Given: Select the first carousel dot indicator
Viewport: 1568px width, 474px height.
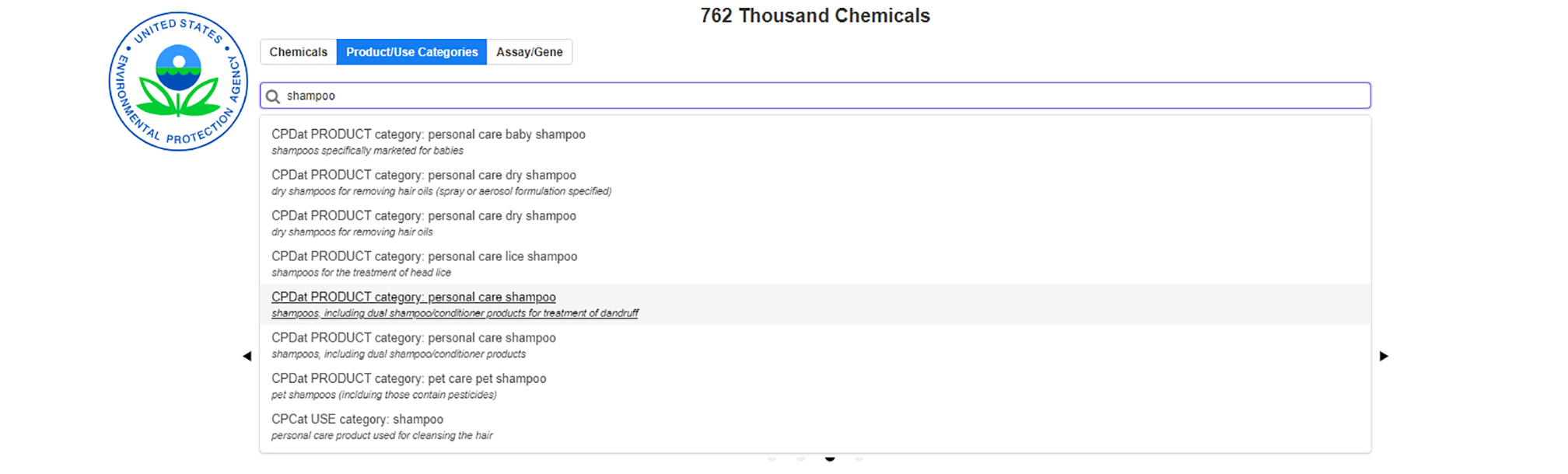Looking at the screenshot, I should pyautogui.click(x=772, y=458).
